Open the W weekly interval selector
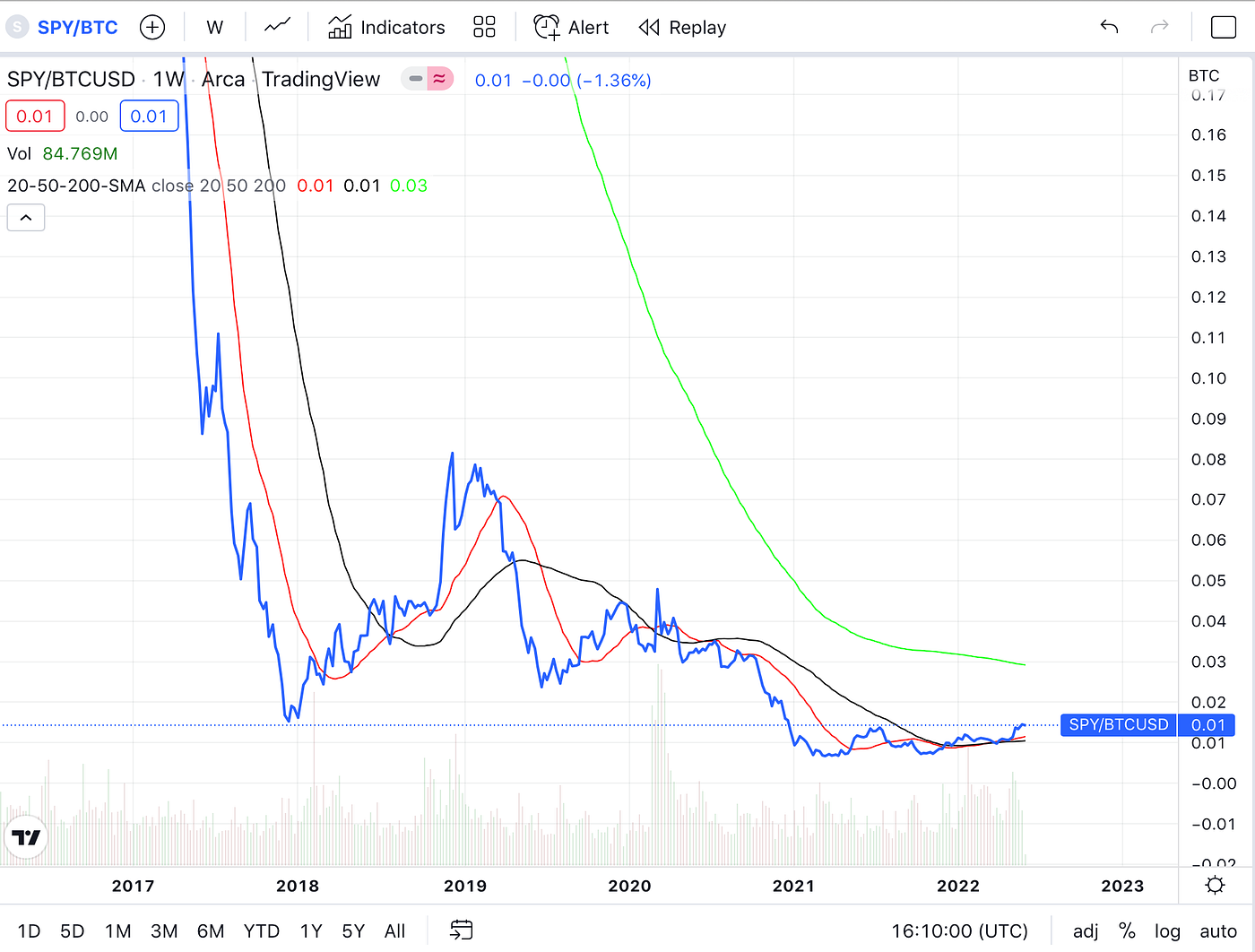1255x952 pixels. point(214,27)
